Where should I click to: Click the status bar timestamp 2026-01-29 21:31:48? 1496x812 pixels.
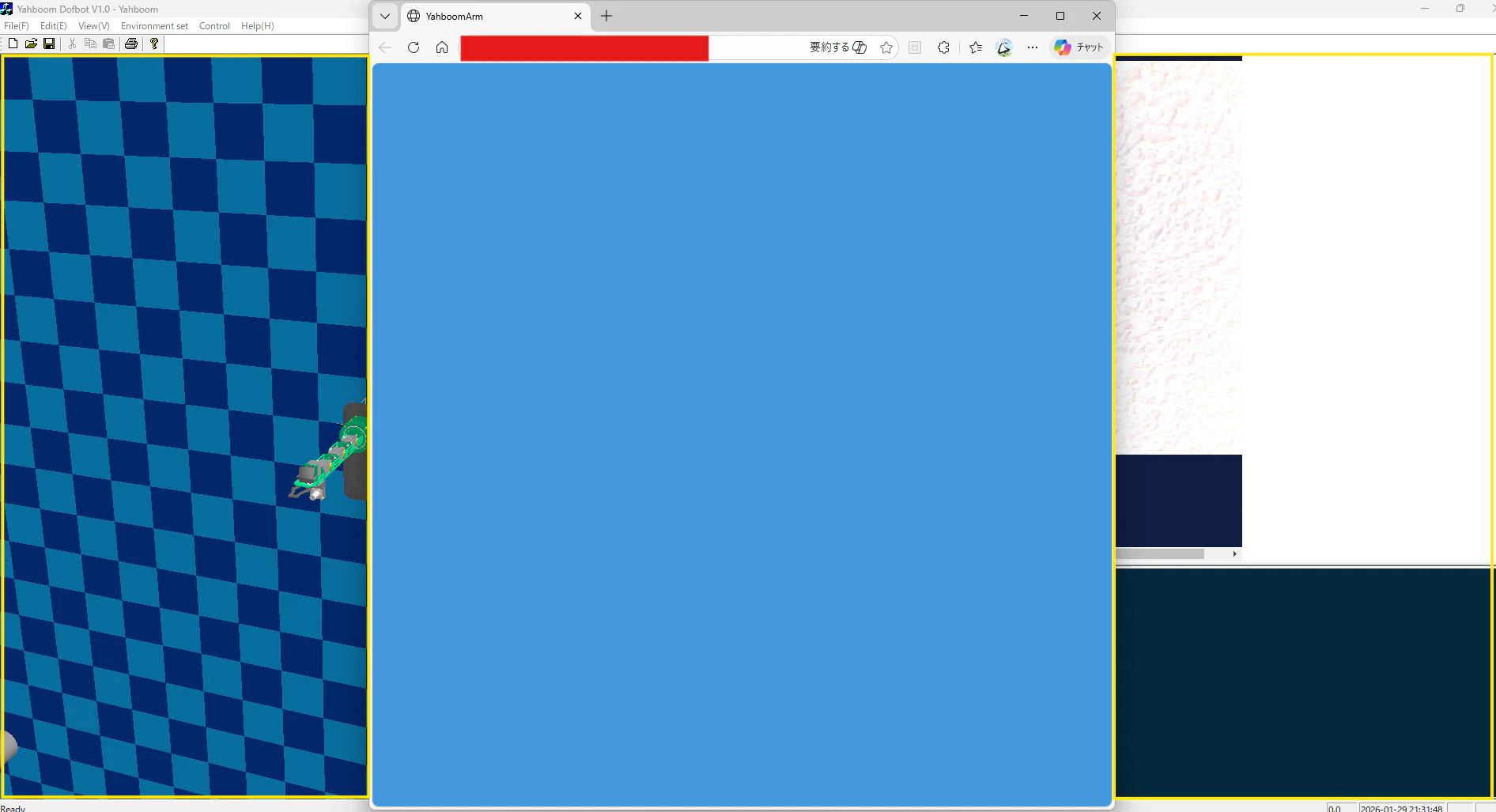(1401, 808)
